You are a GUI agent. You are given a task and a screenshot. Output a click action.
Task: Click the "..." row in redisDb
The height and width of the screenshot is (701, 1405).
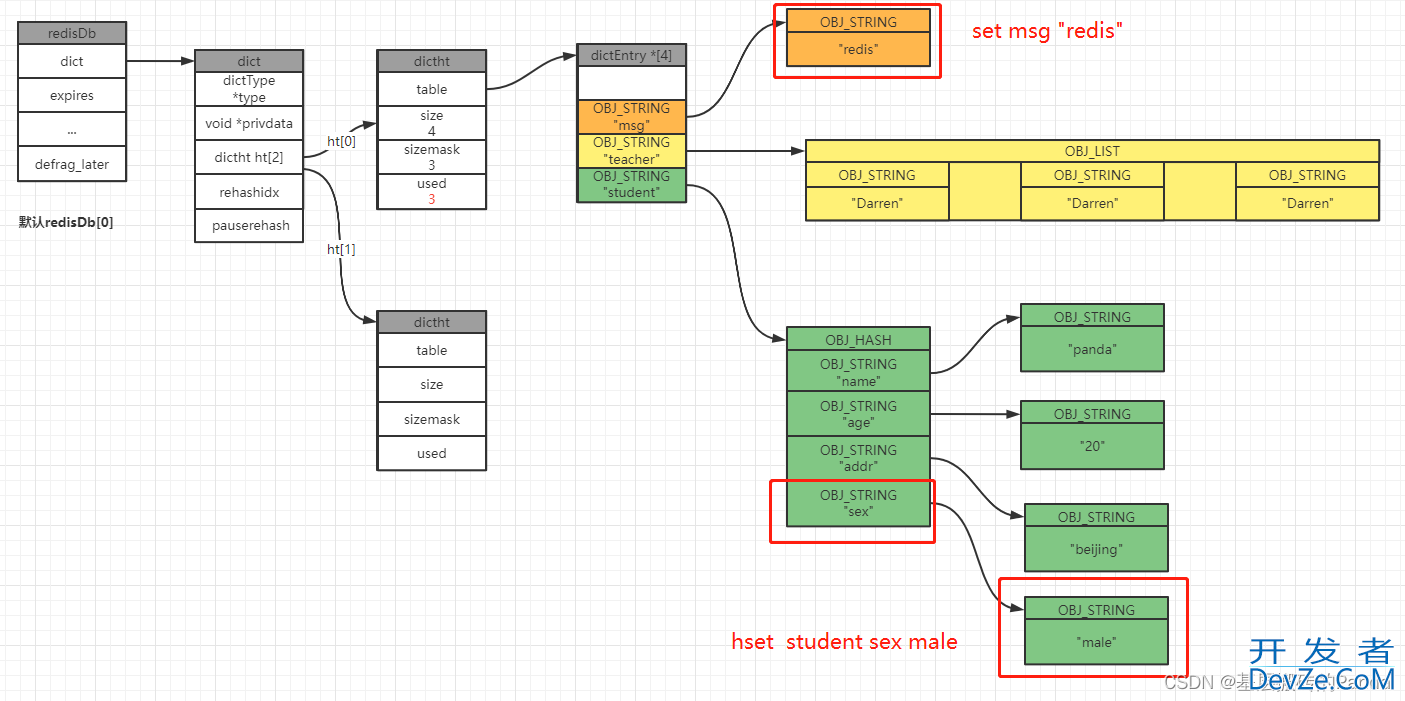(72, 130)
